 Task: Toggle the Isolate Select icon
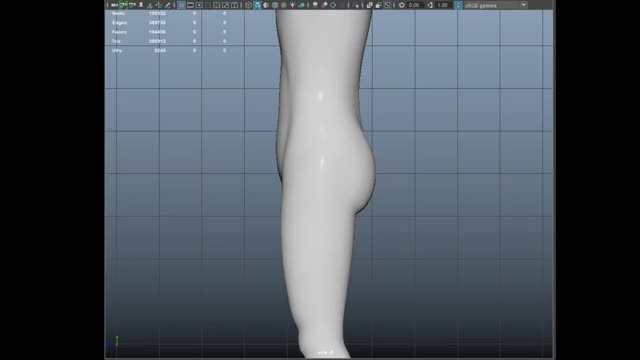[x=357, y=5]
